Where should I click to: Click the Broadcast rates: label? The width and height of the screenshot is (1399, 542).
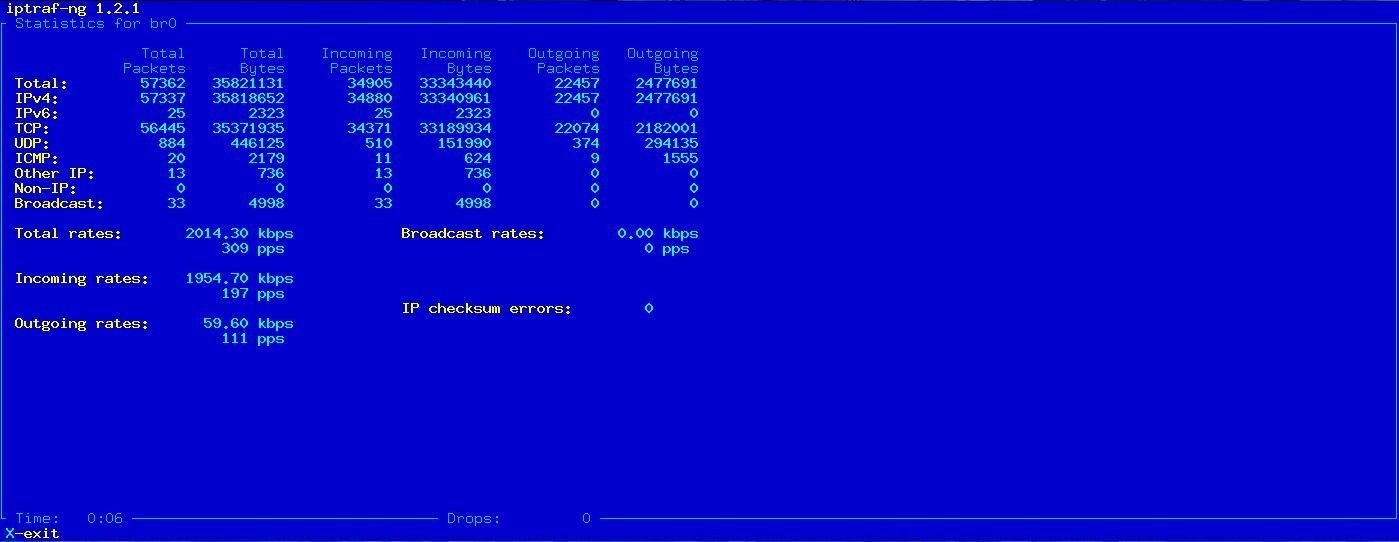pos(473,233)
